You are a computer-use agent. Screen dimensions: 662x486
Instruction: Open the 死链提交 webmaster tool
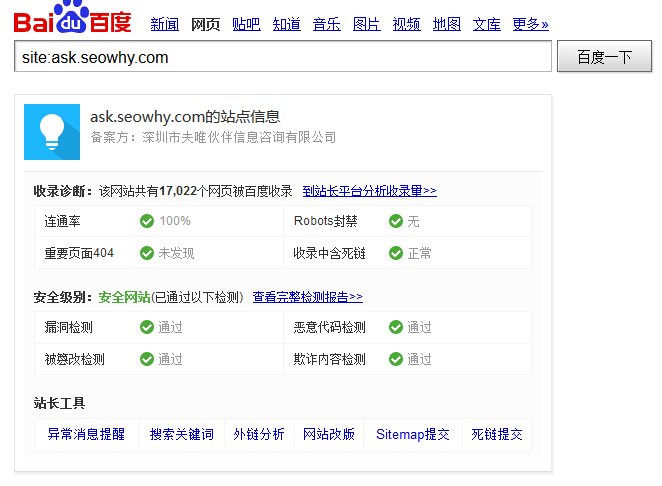pos(496,434)
